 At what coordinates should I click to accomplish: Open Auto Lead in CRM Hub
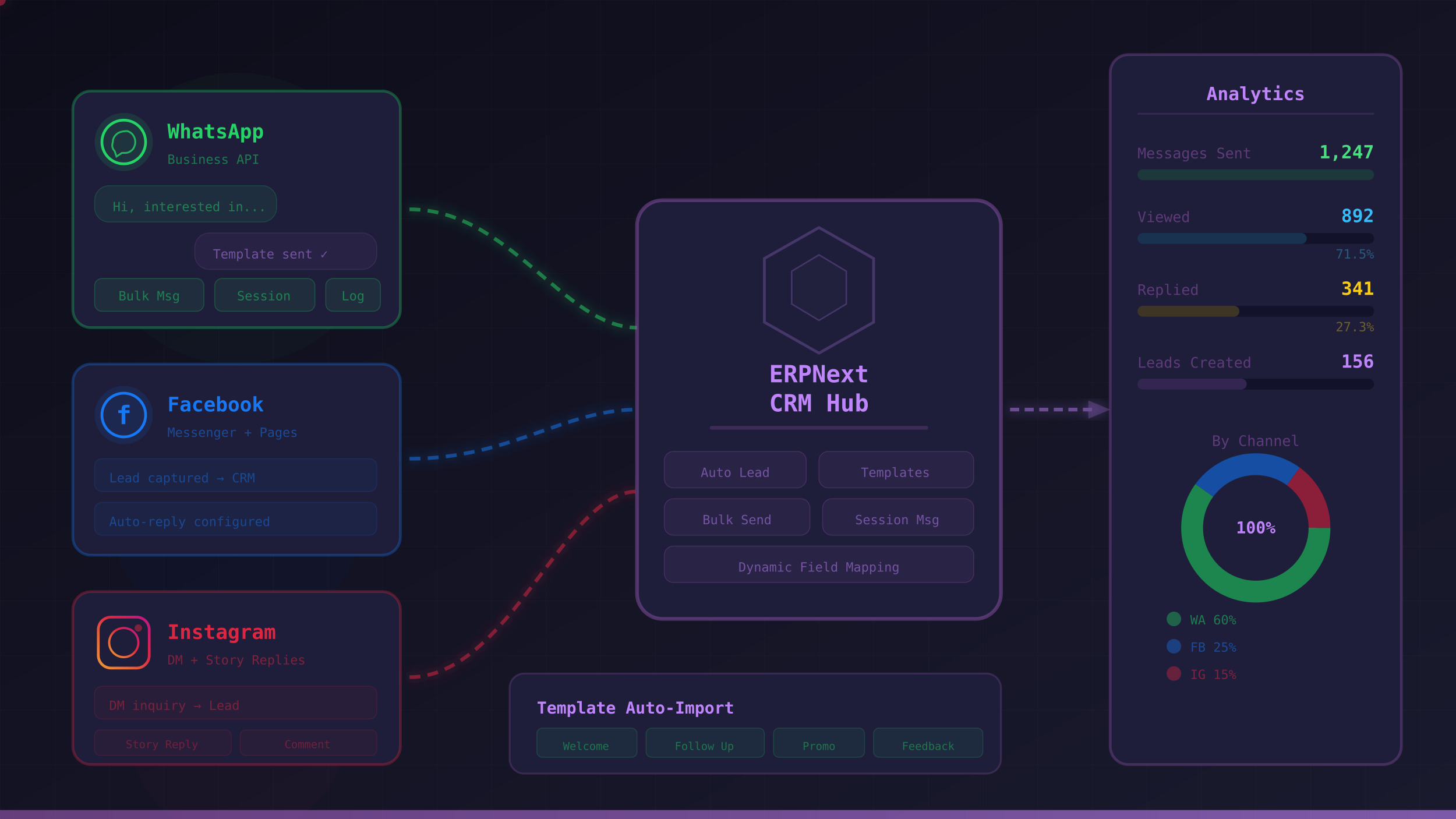coord(735,470)
